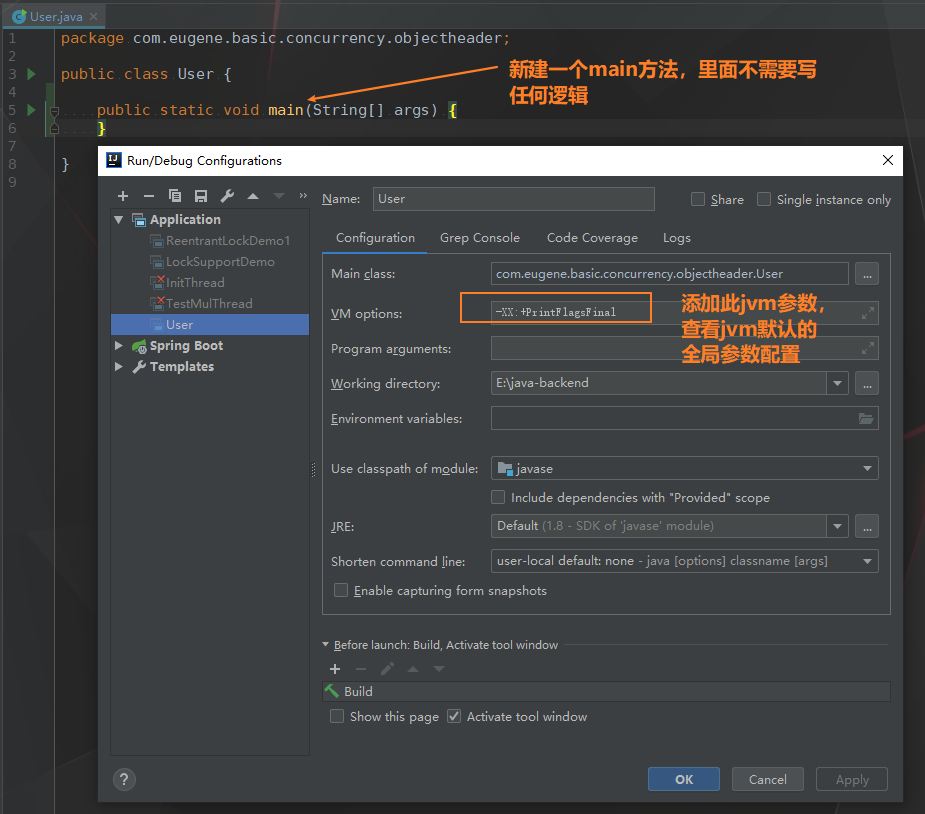This screenshot has width=925, height=814.
Task: Click Cancel button
Action: click(767, 779)
